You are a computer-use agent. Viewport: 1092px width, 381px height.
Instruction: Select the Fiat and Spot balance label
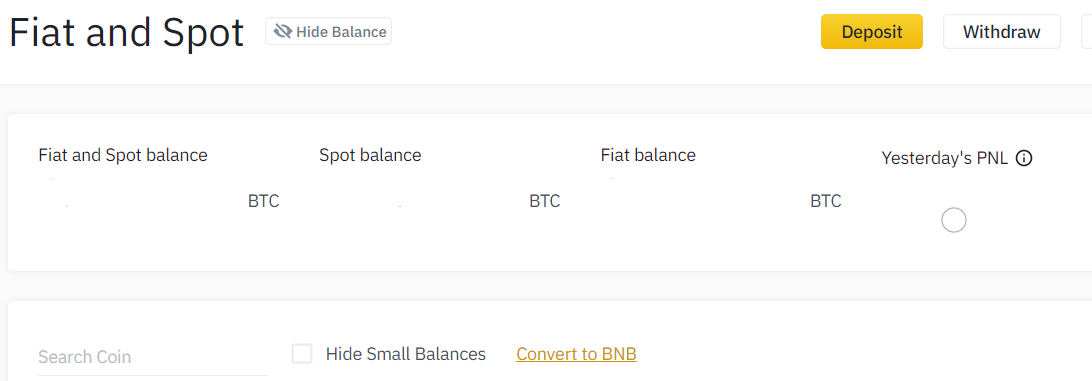pyautogui.click(x=123, y=155)
